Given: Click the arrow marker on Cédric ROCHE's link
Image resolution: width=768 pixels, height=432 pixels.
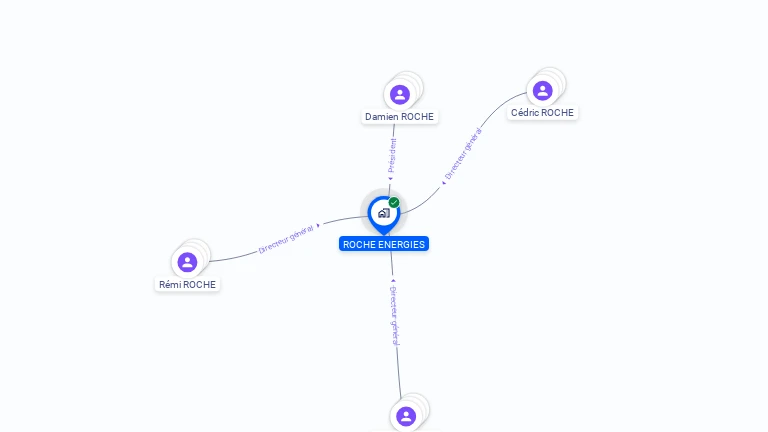Looking at the screenshot, I should 443,183.
